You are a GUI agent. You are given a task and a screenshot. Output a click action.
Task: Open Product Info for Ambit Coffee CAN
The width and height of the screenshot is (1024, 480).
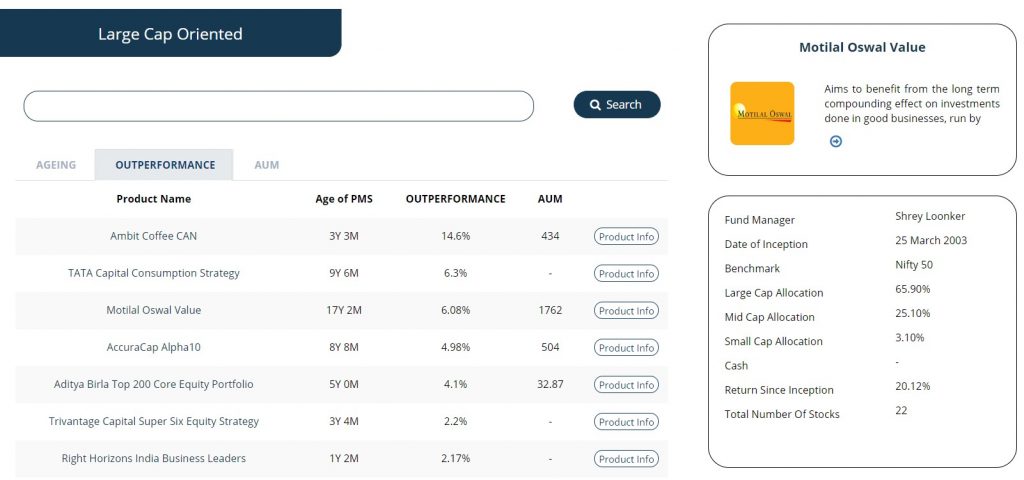626,236
